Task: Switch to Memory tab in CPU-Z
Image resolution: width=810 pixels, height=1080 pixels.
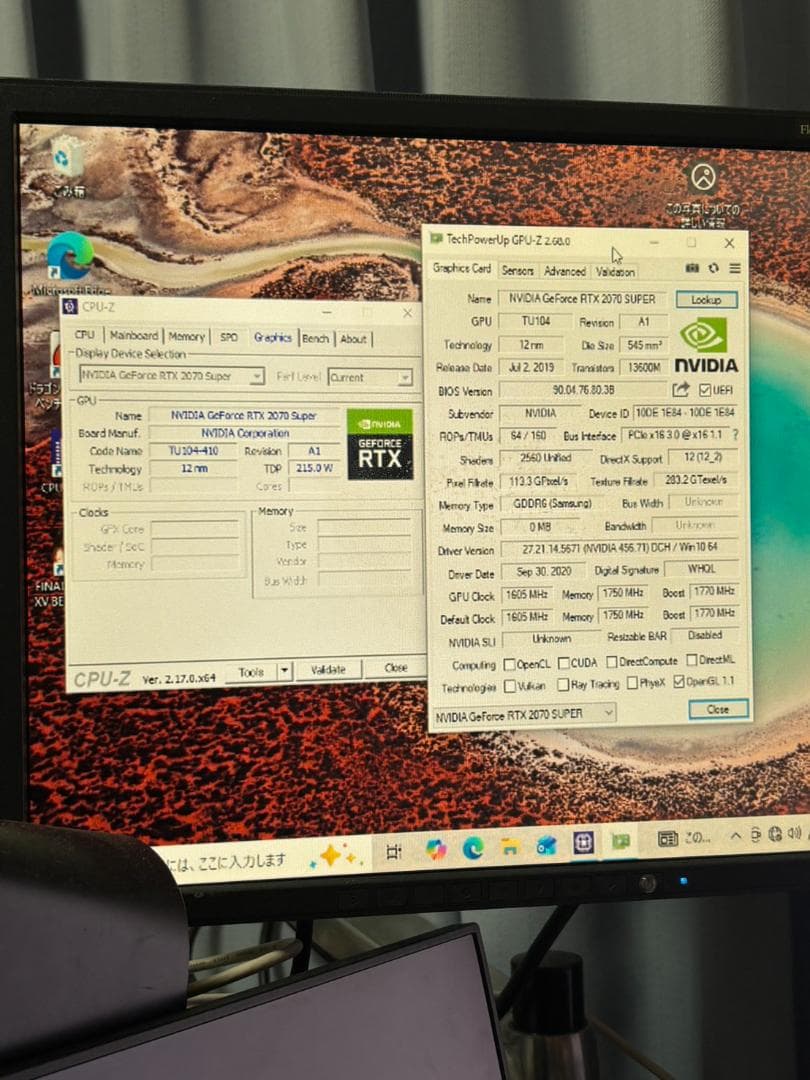Action: pos(186,336)
